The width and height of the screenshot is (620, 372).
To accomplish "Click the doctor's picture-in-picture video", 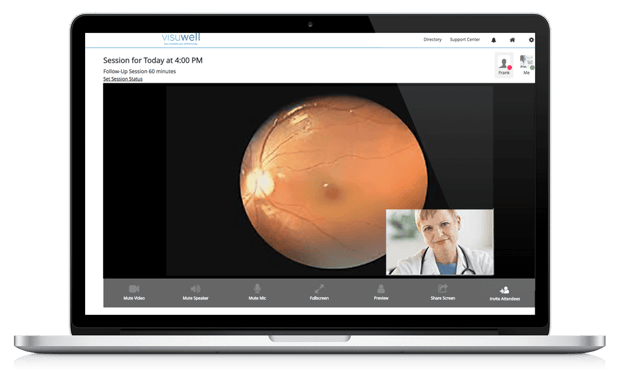I will 440,242.
